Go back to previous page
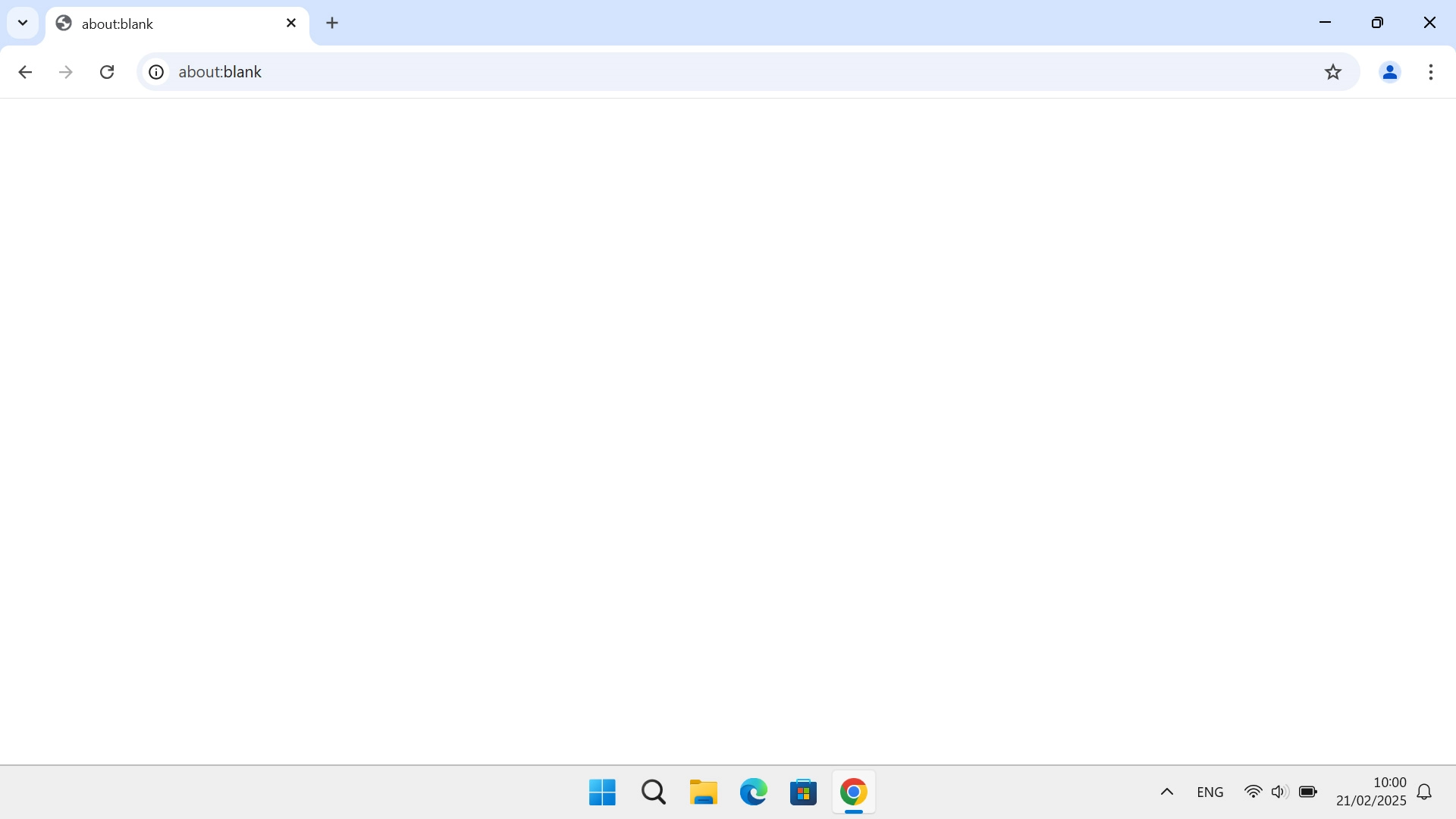 [x=26, y=71]
